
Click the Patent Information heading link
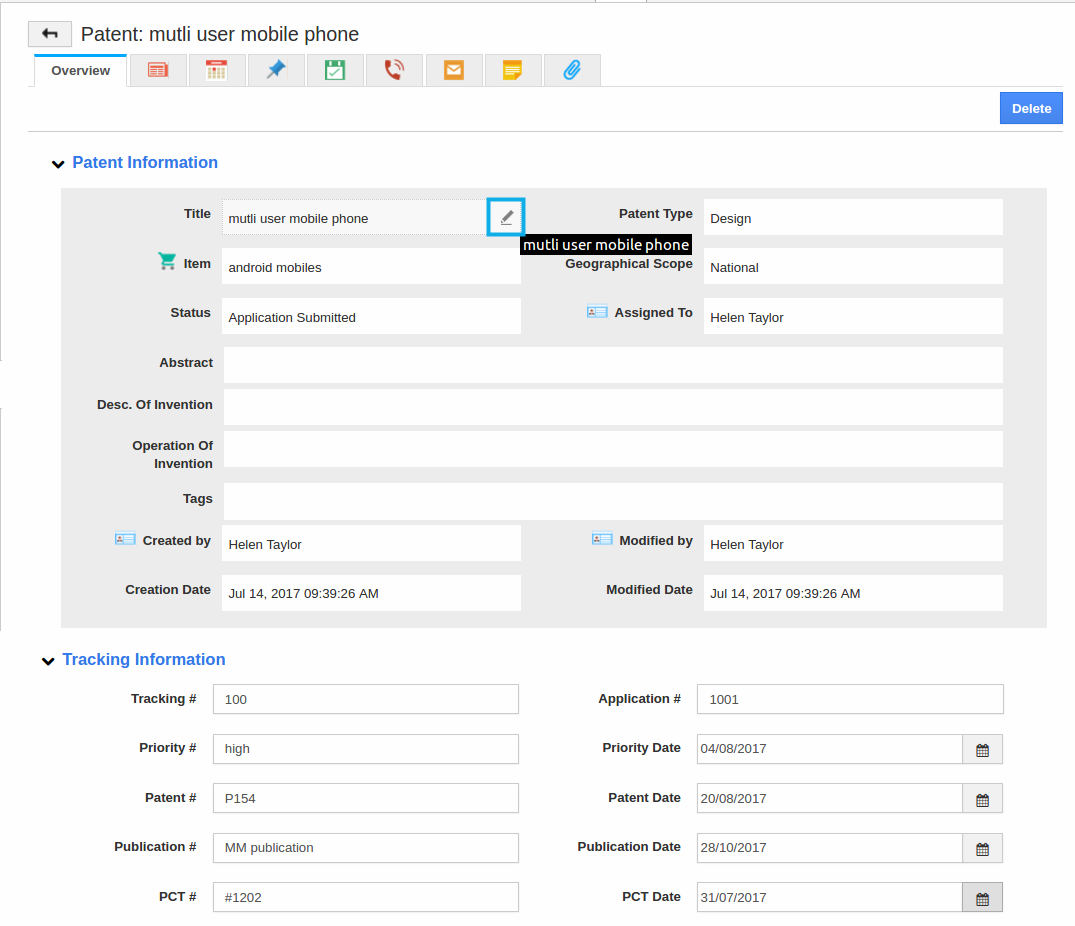click(x=145, y=162)
